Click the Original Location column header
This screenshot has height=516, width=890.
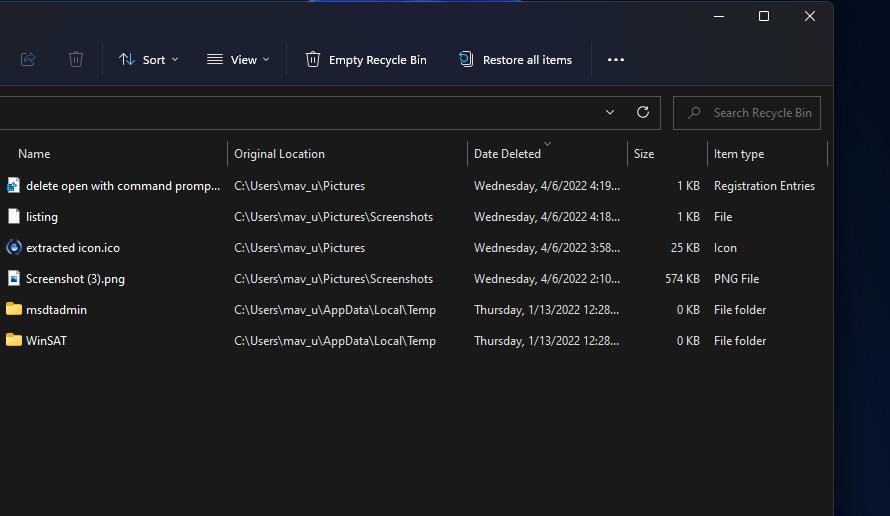pos(279,154)
